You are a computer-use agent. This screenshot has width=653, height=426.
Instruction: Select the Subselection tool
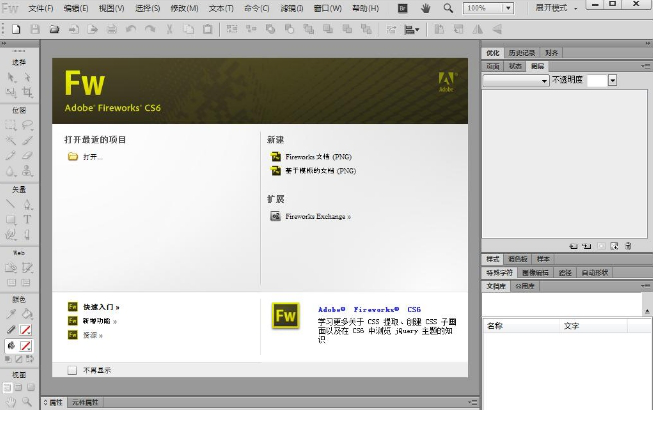[x=27, y=77]
